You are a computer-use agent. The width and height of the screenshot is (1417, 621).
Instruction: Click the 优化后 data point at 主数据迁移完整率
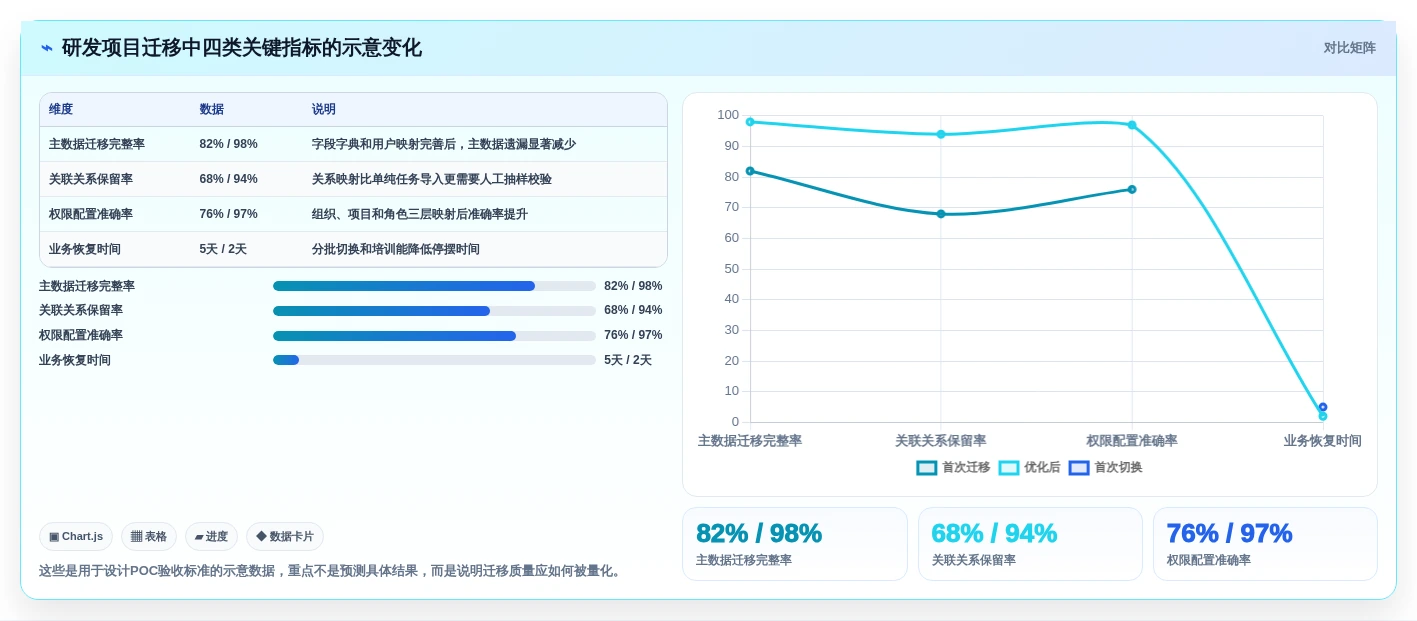750,122
